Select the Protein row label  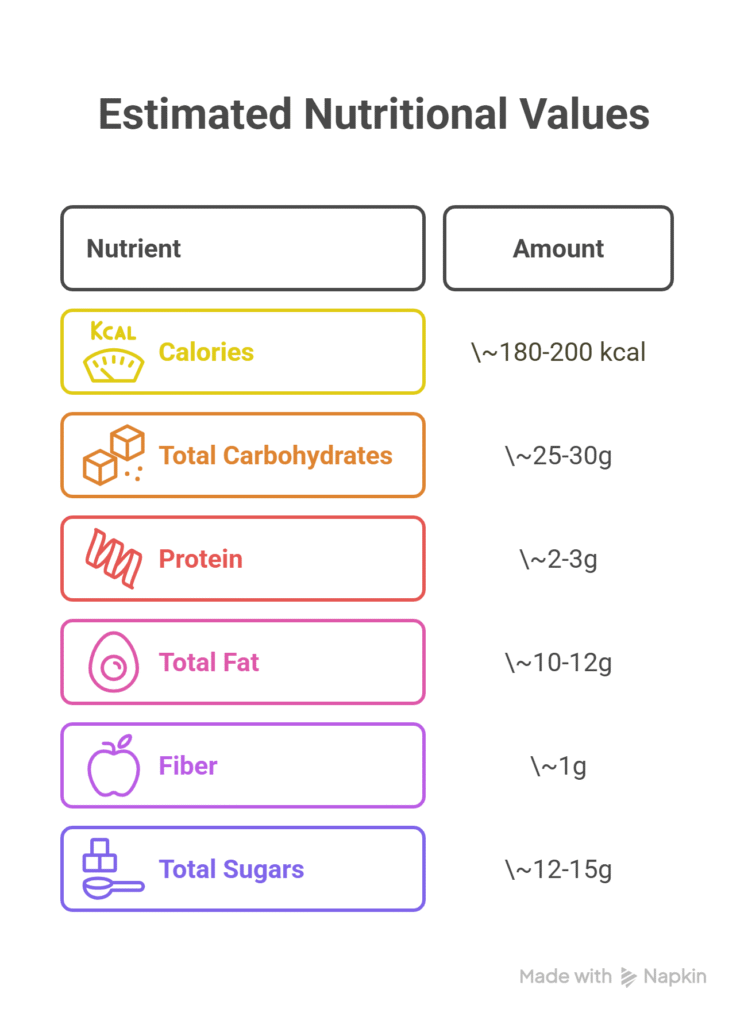click(x=200, y=559)
